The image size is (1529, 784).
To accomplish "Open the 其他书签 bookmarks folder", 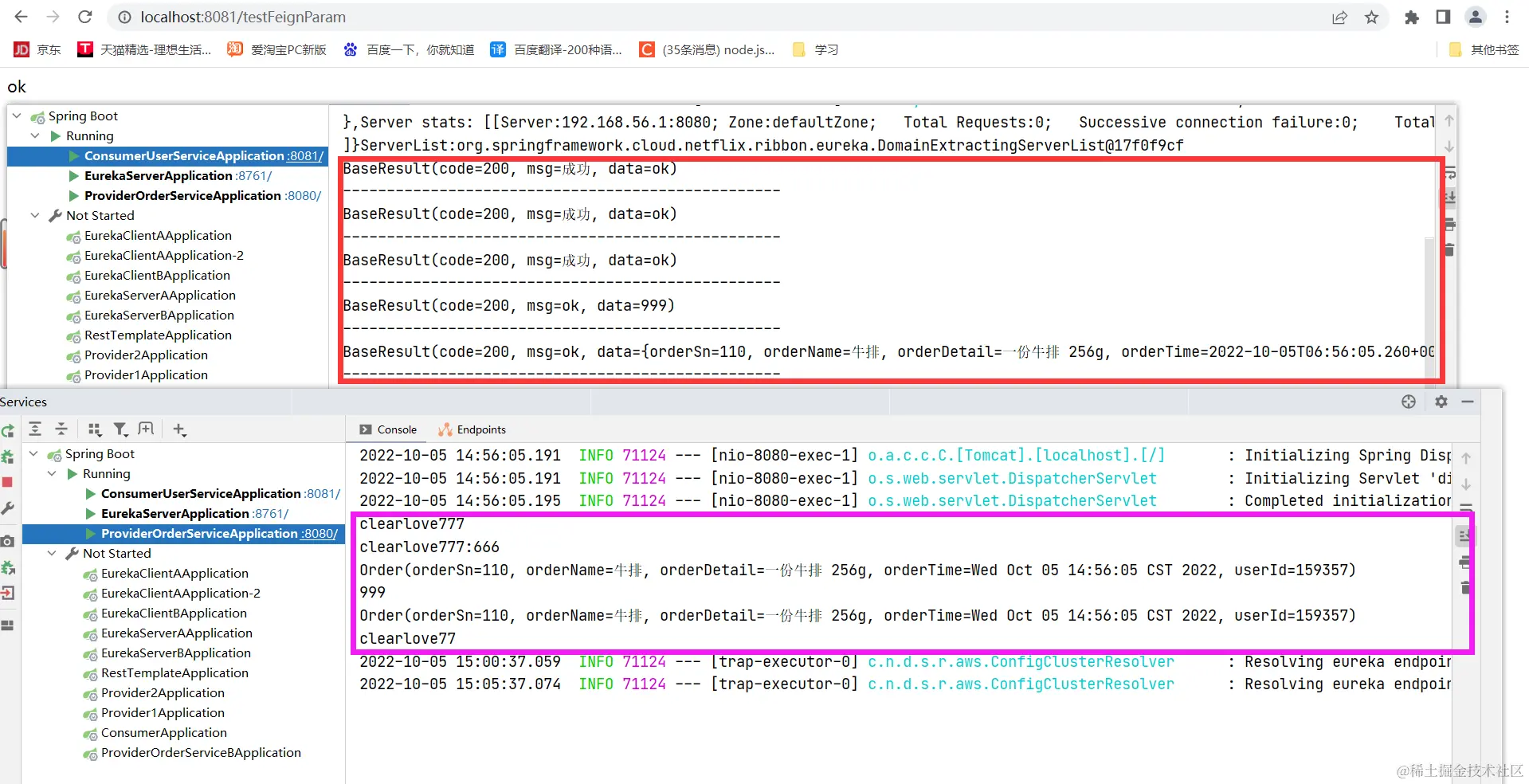I will tap(1484, 49).
